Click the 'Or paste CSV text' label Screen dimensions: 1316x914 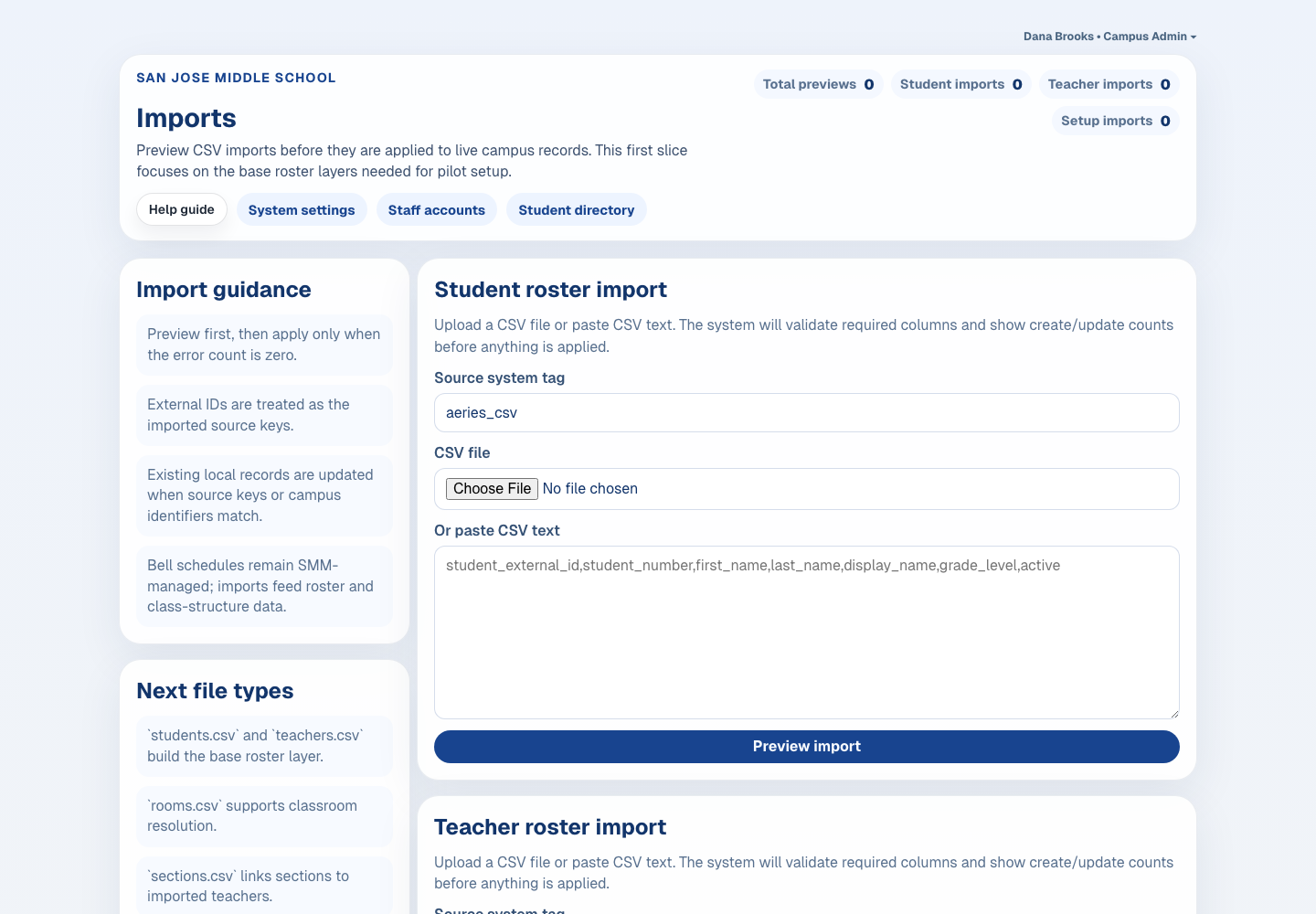click(497, 531)
